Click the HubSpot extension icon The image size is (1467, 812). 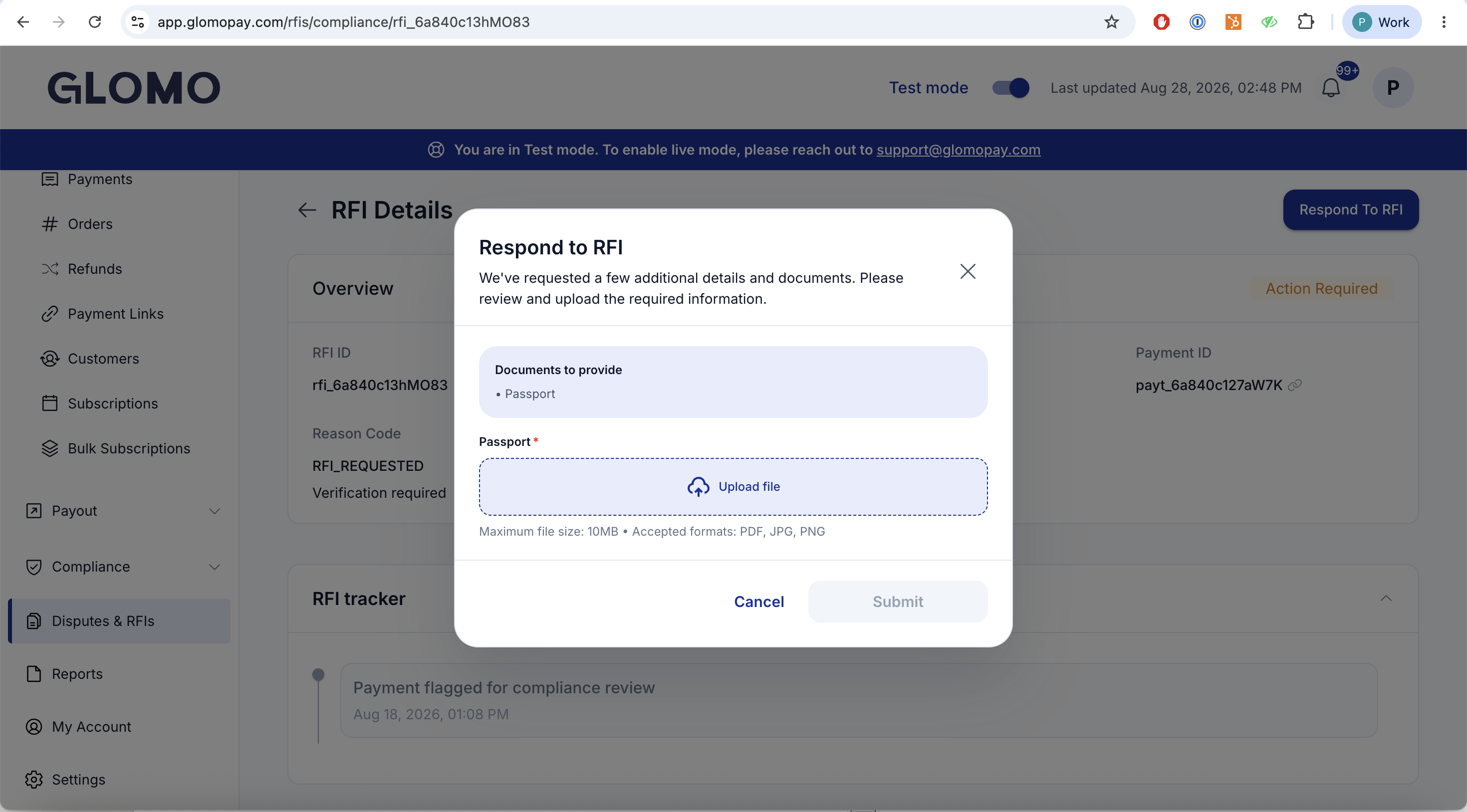[x=1233, y=22]
